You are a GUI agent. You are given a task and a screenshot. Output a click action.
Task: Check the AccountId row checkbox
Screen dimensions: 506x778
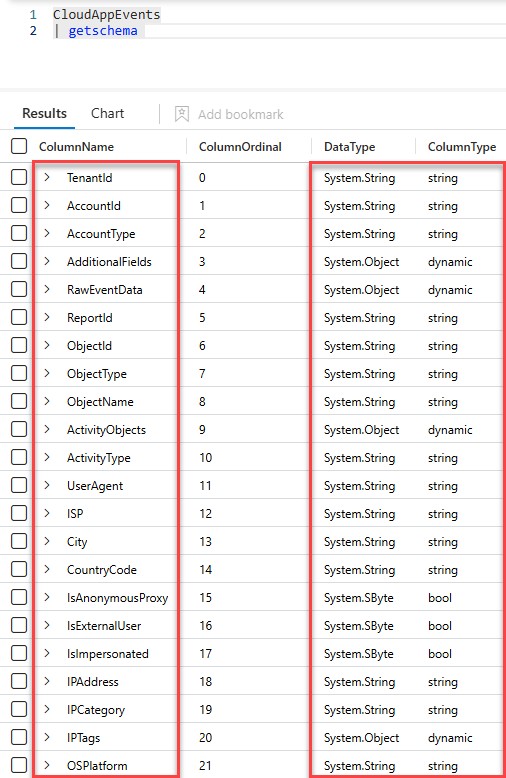[19, 205]
